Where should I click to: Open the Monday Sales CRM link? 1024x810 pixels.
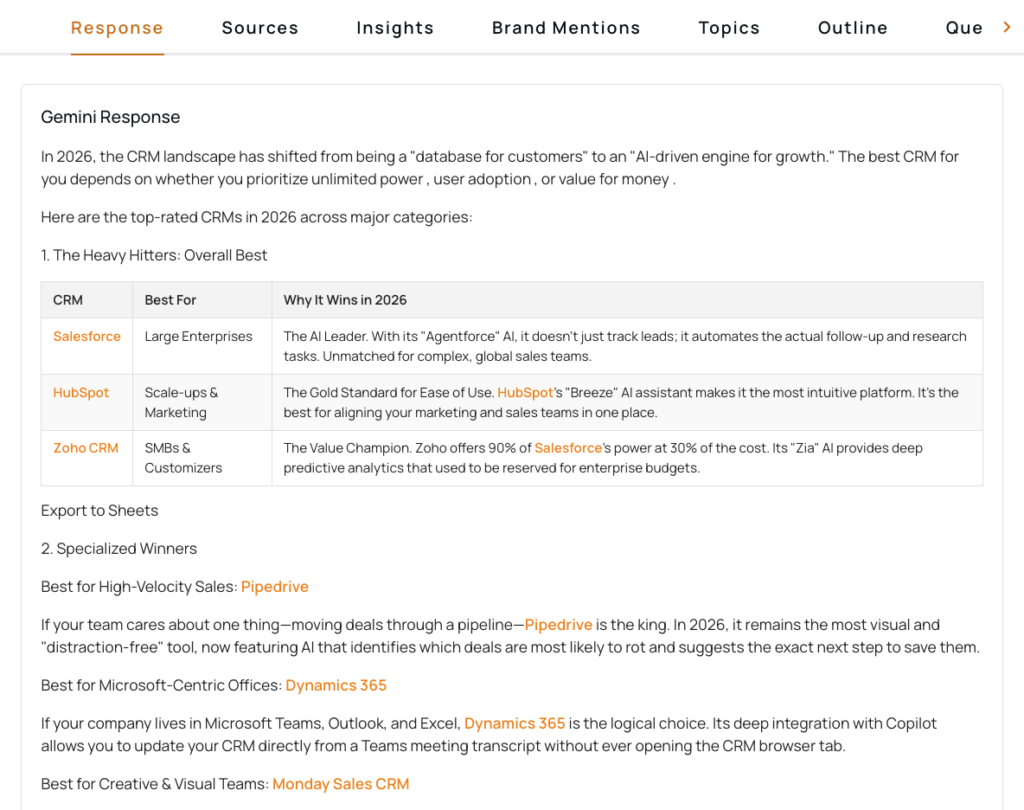[x=341, y=784]
